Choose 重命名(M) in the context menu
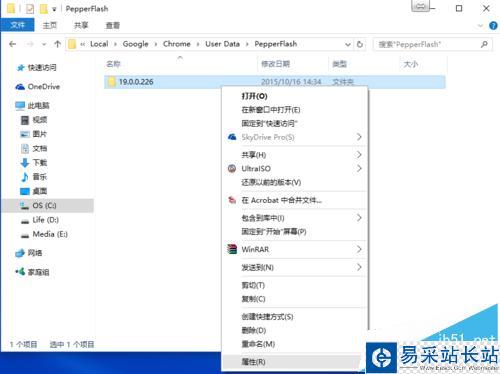Viewport: 500px width, 374px height. click(295, 344)
